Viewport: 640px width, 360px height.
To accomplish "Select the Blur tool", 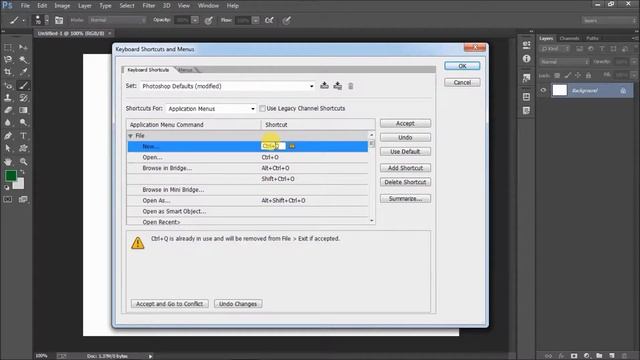I will click(8, 122).
